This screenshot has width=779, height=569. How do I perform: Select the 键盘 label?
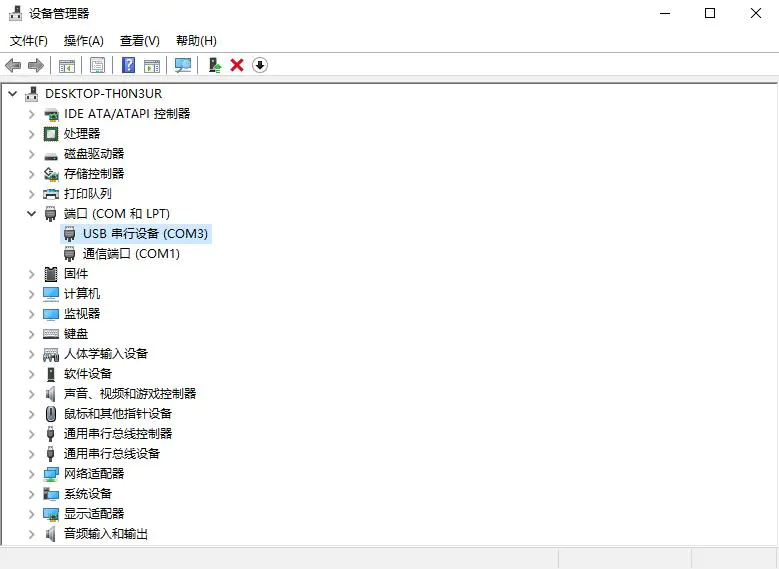76,334
